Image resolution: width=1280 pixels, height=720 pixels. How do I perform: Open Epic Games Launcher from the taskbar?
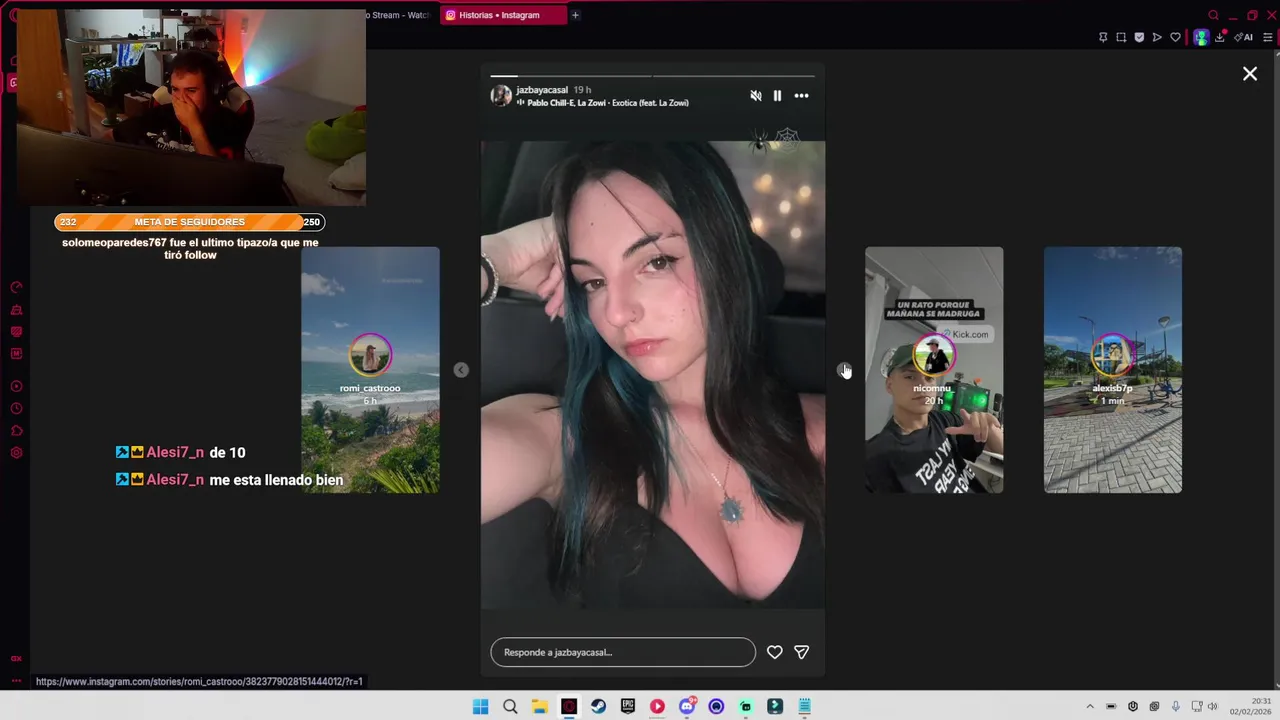(x=628, y=707)
